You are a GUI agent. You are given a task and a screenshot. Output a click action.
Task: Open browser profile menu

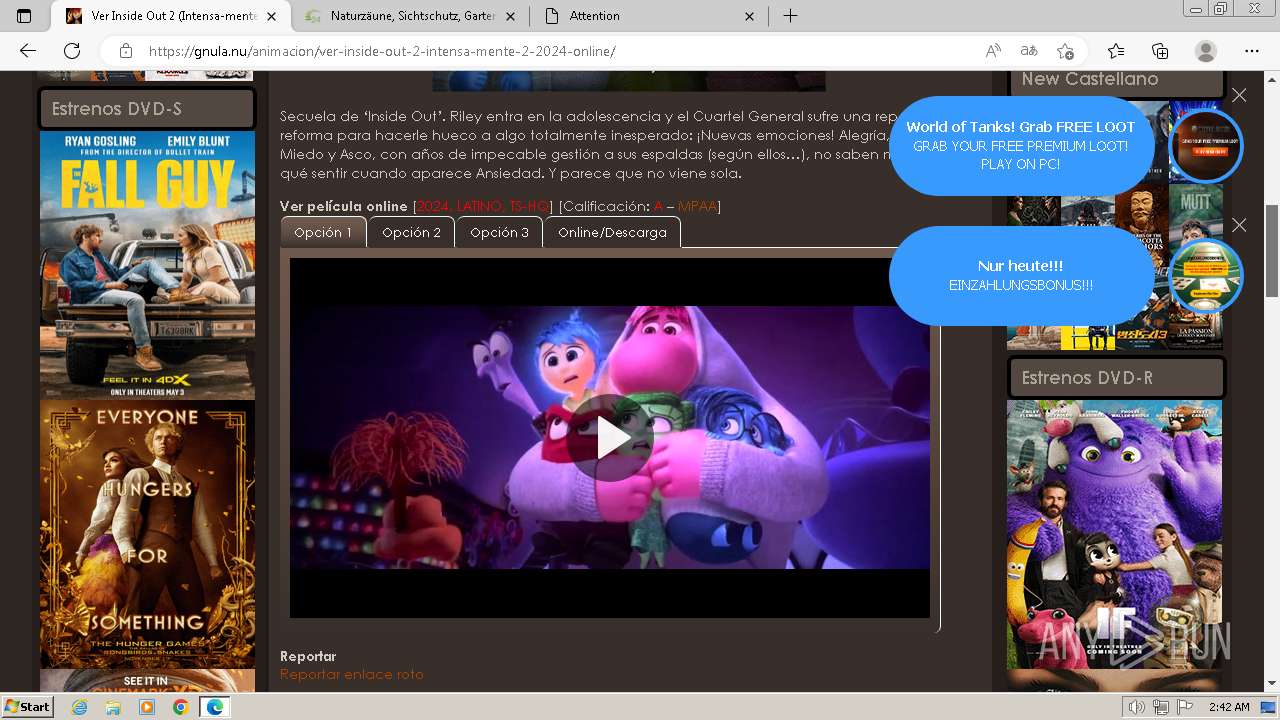click(x=1206, y=51)
